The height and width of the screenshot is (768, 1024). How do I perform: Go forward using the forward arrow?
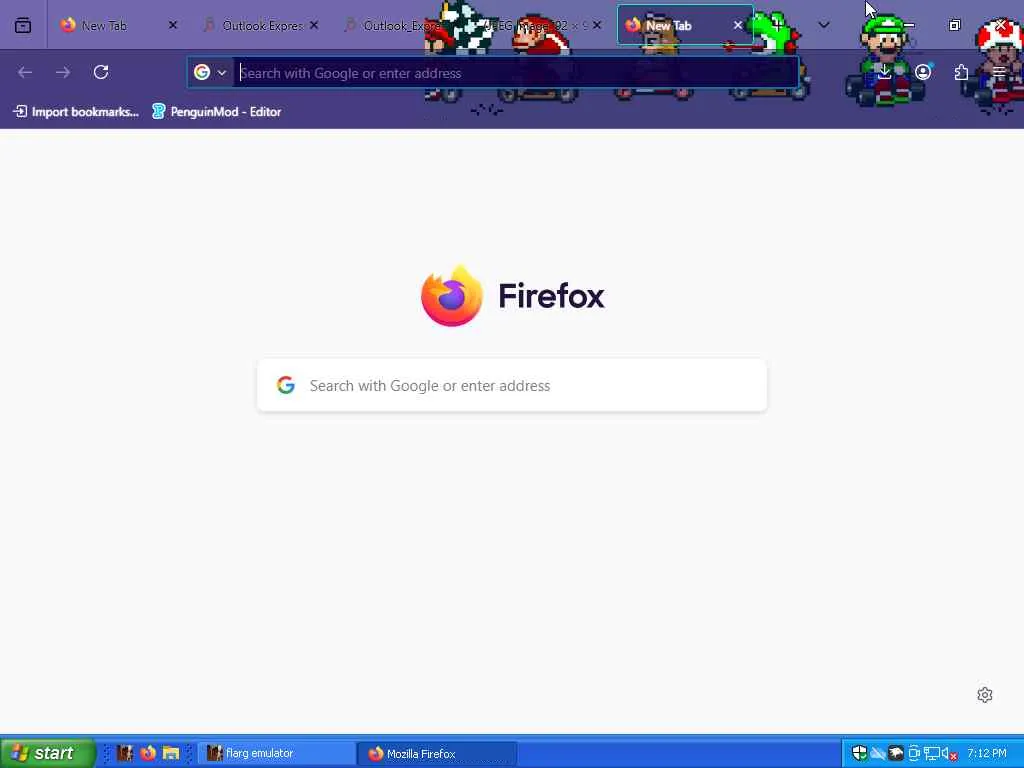coord(63,72)
